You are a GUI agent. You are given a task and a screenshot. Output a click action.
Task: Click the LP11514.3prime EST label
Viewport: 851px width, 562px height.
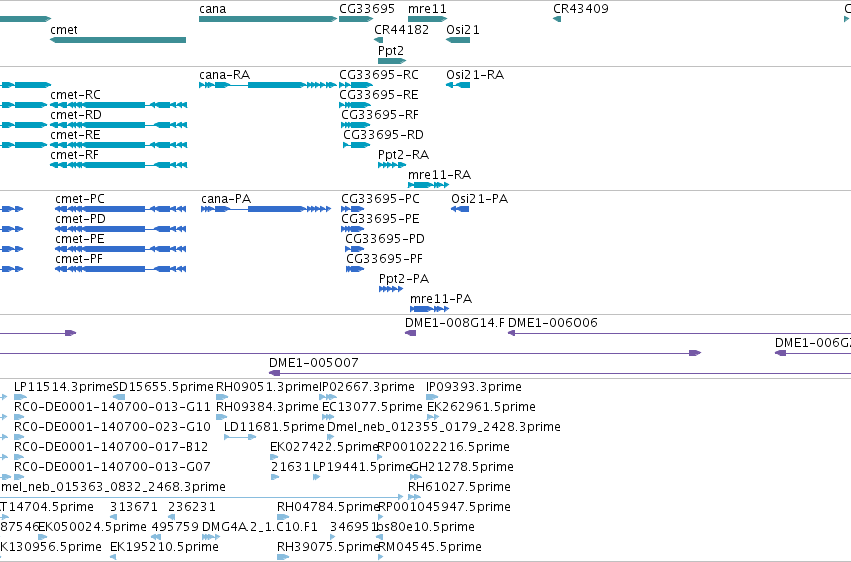click(x=63, y=387)
